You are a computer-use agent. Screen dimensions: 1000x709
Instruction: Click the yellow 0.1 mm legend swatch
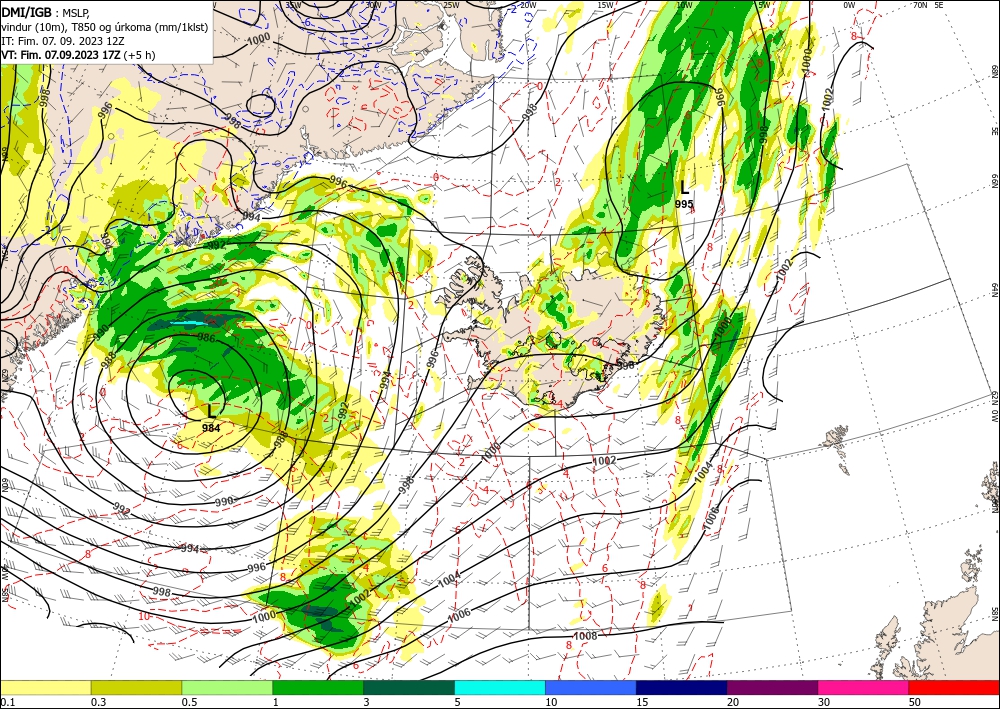click(45, 687)
